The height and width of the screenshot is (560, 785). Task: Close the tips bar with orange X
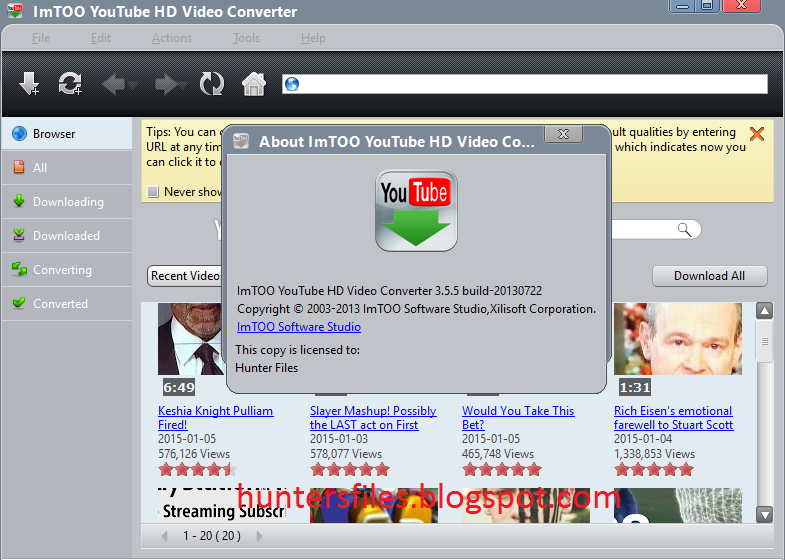(x=756, y=134)
